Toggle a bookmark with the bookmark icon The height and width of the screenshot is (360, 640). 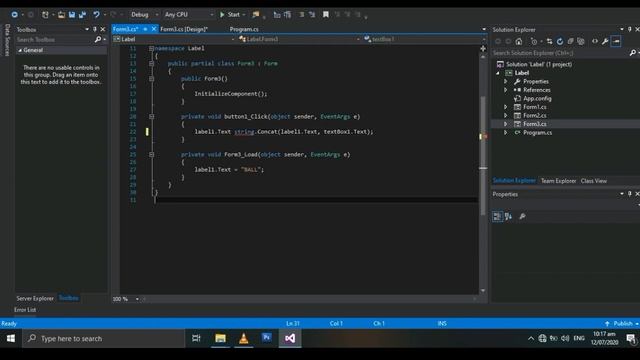(x=326, y=15)
